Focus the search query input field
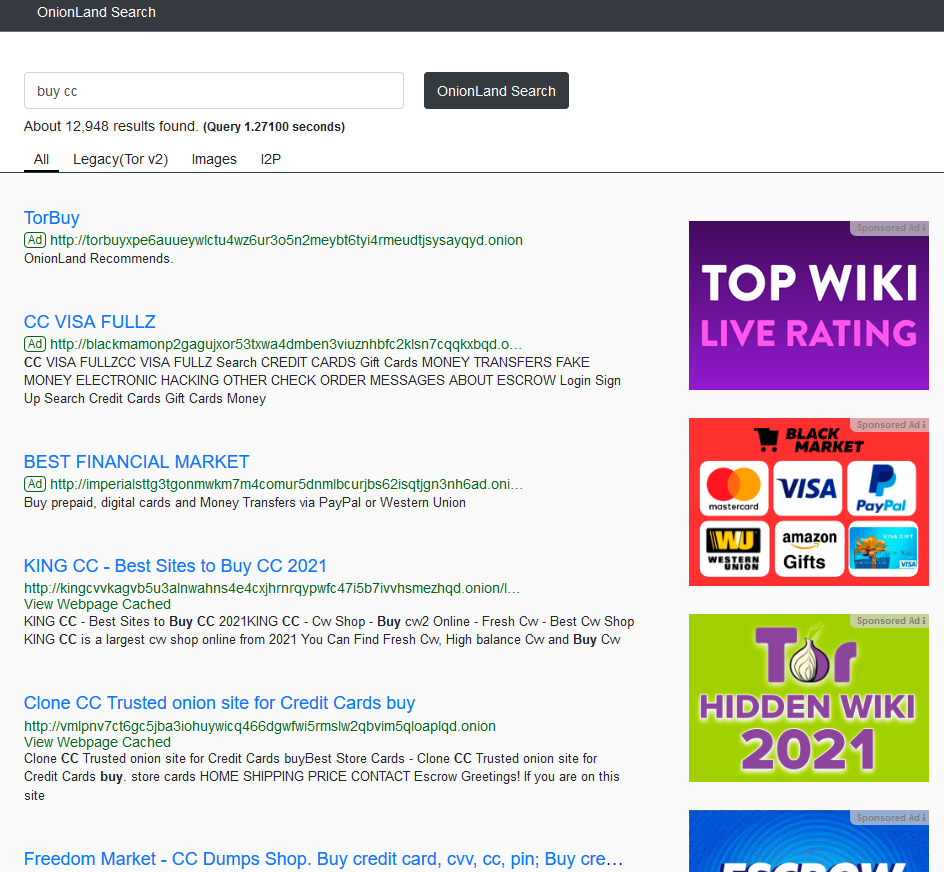944x872 pixels. (213, 91)
